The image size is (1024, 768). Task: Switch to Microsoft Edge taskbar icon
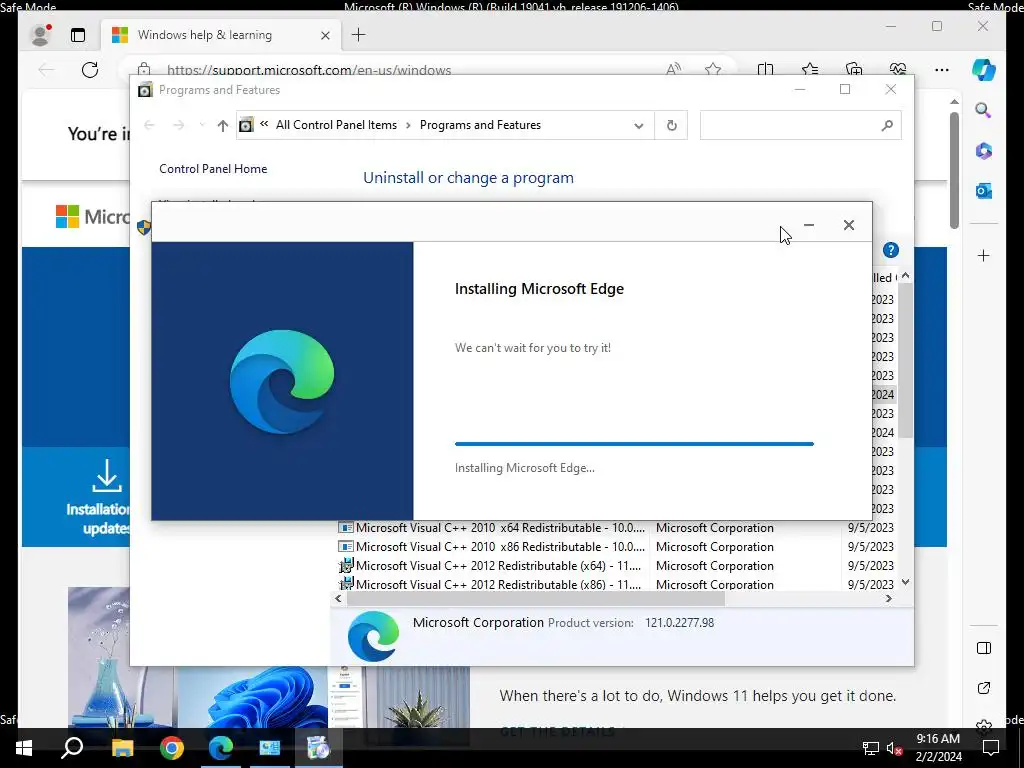click(x=221, y=748)
